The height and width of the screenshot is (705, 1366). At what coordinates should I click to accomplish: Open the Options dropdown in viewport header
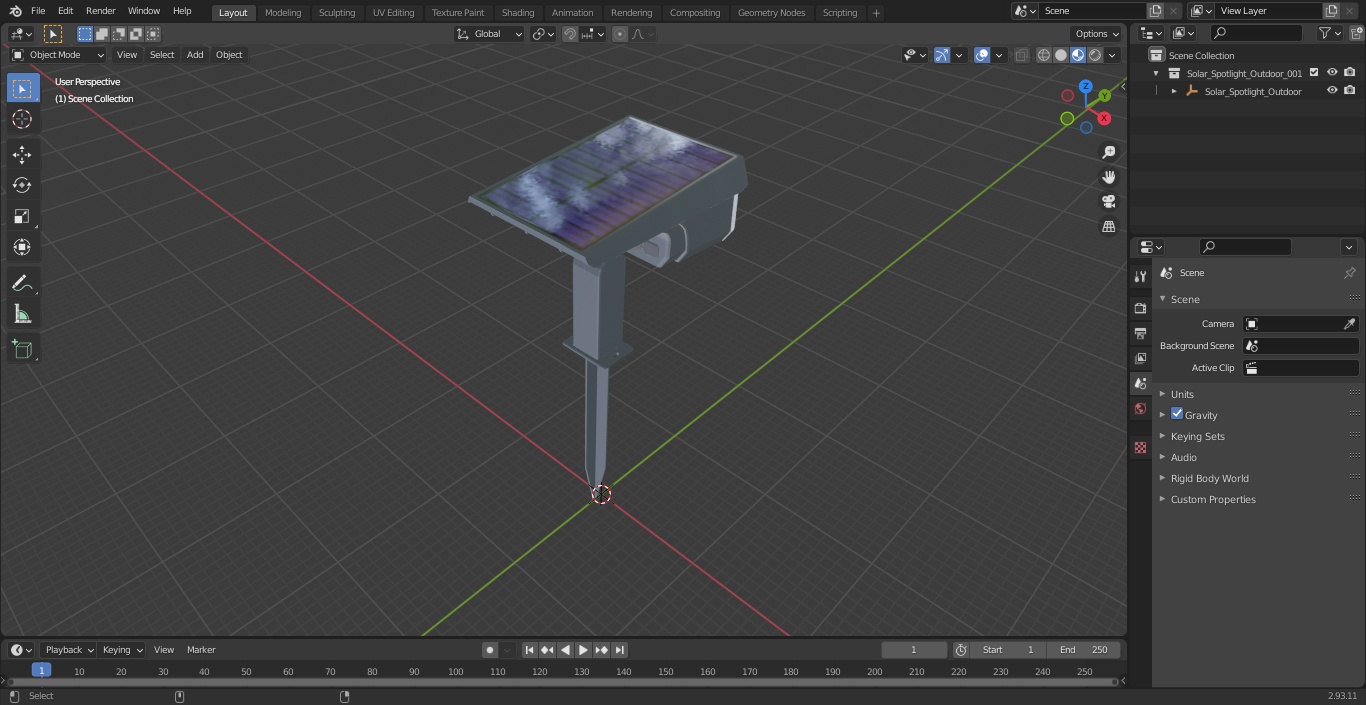(1097, 34)
